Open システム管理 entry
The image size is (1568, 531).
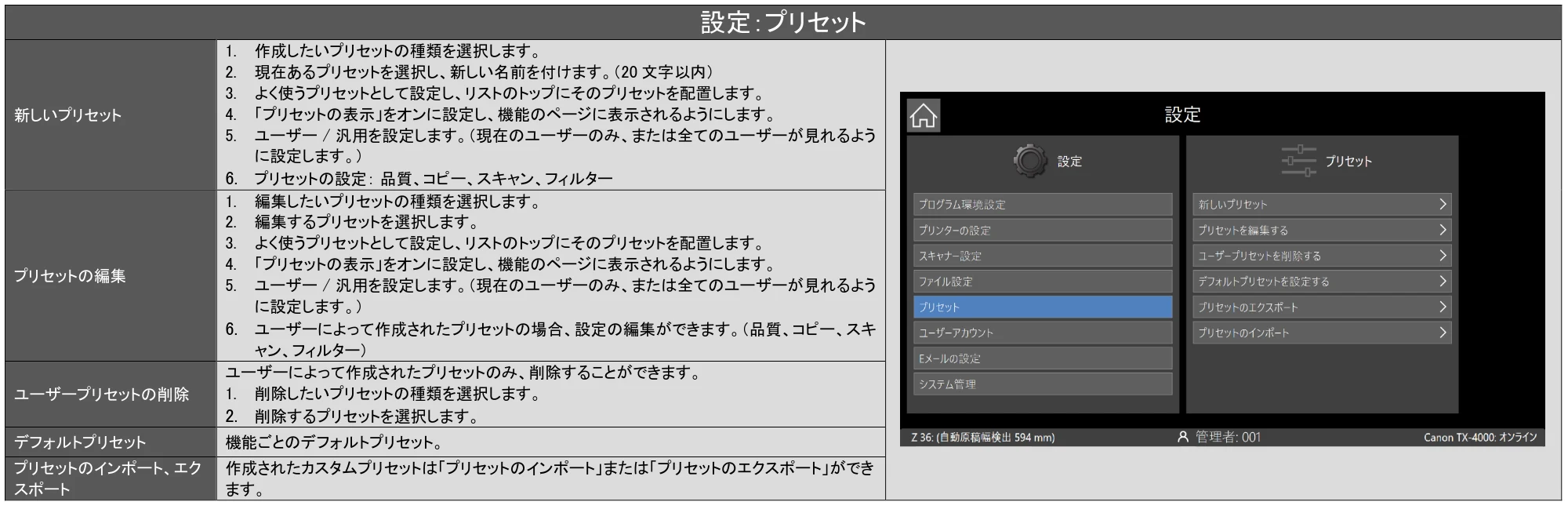1043,384
